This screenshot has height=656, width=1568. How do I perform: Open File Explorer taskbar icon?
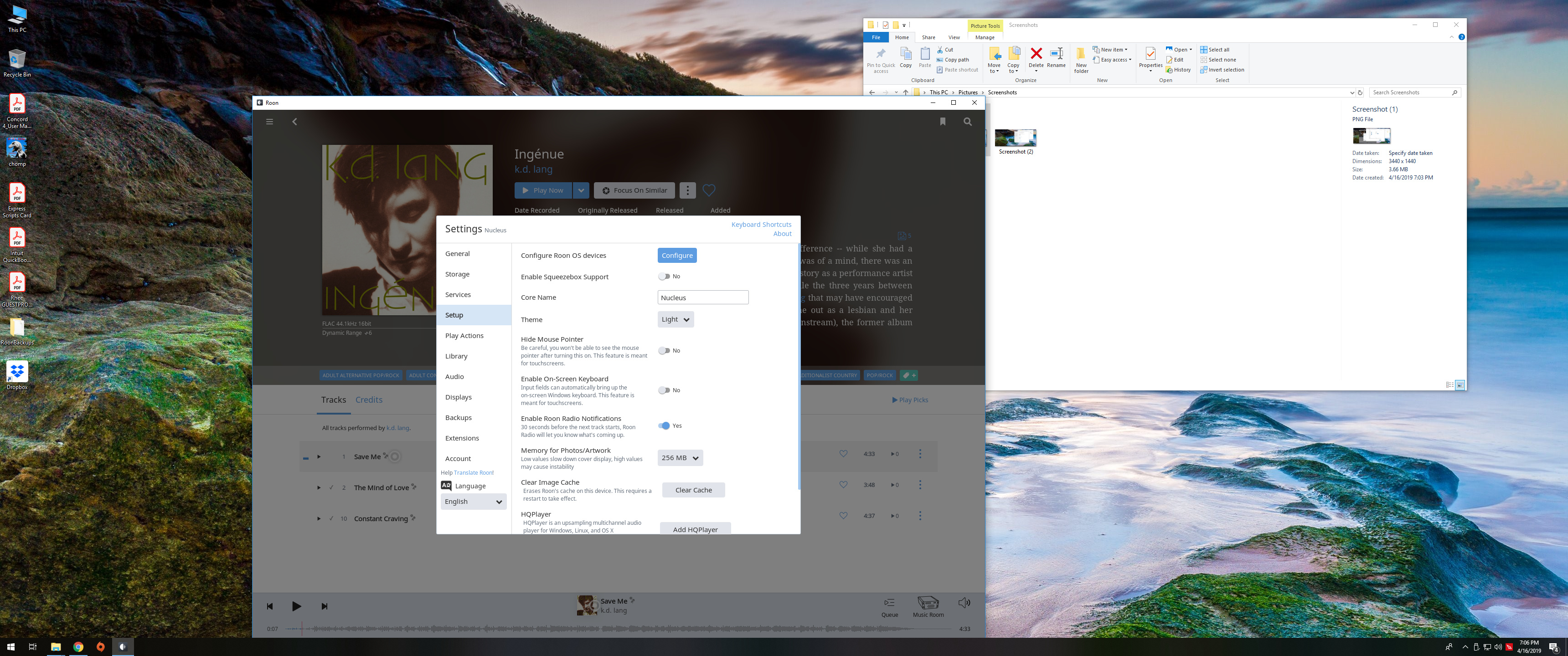pos(56,647)
